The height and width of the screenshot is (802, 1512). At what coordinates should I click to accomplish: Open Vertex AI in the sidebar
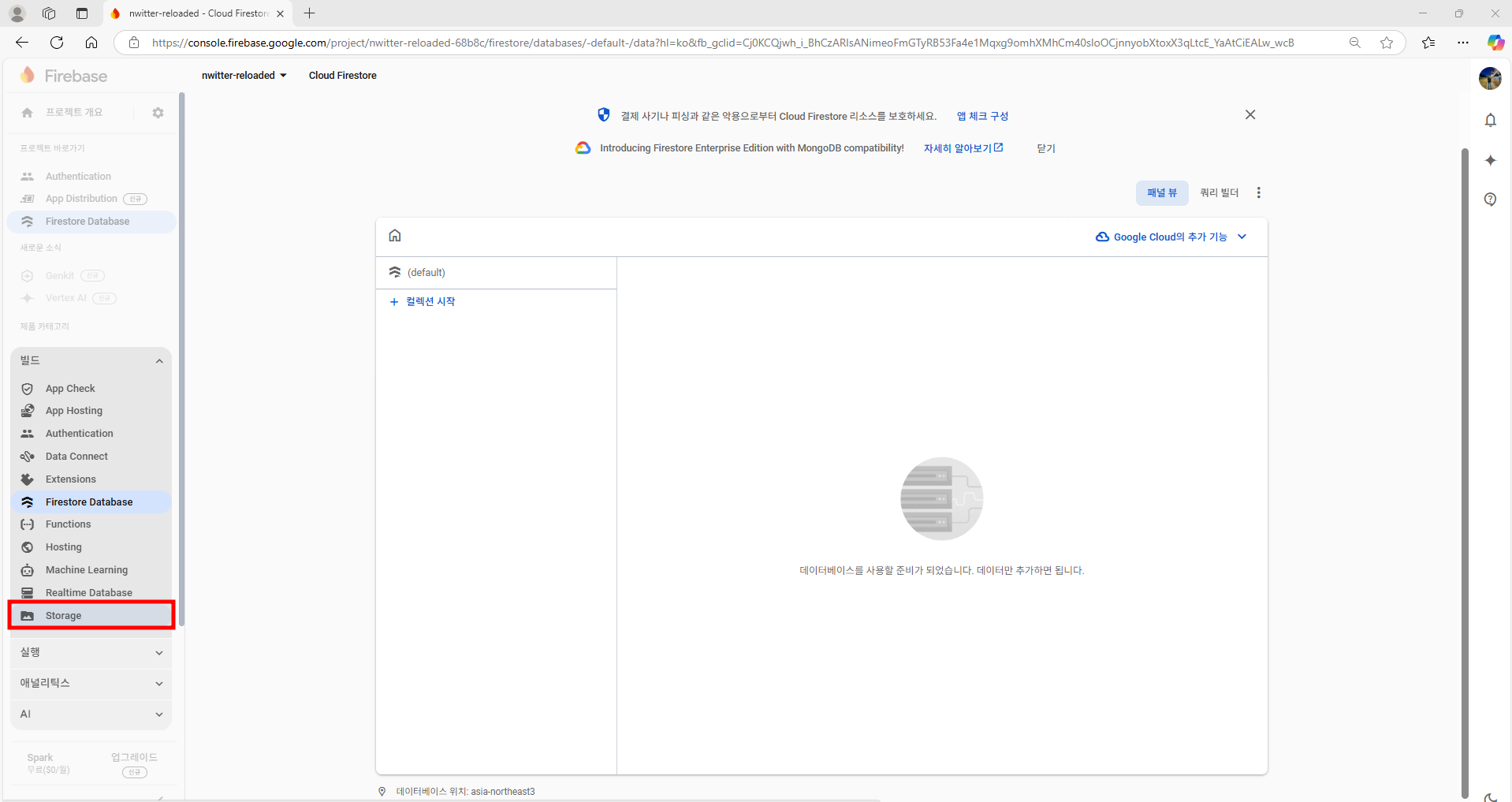point(66,298)
